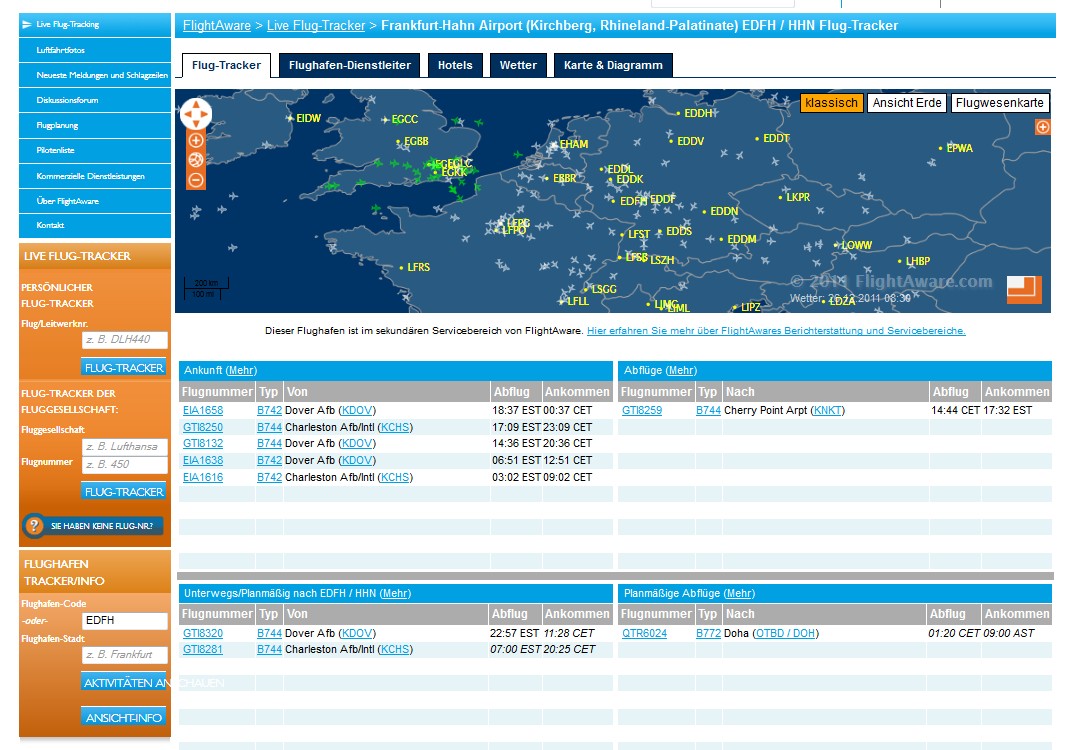Screen dimensions: 1076x750
Task: Expand arrivals list via Ankunft Mehr link
Action: click(241, 371)
